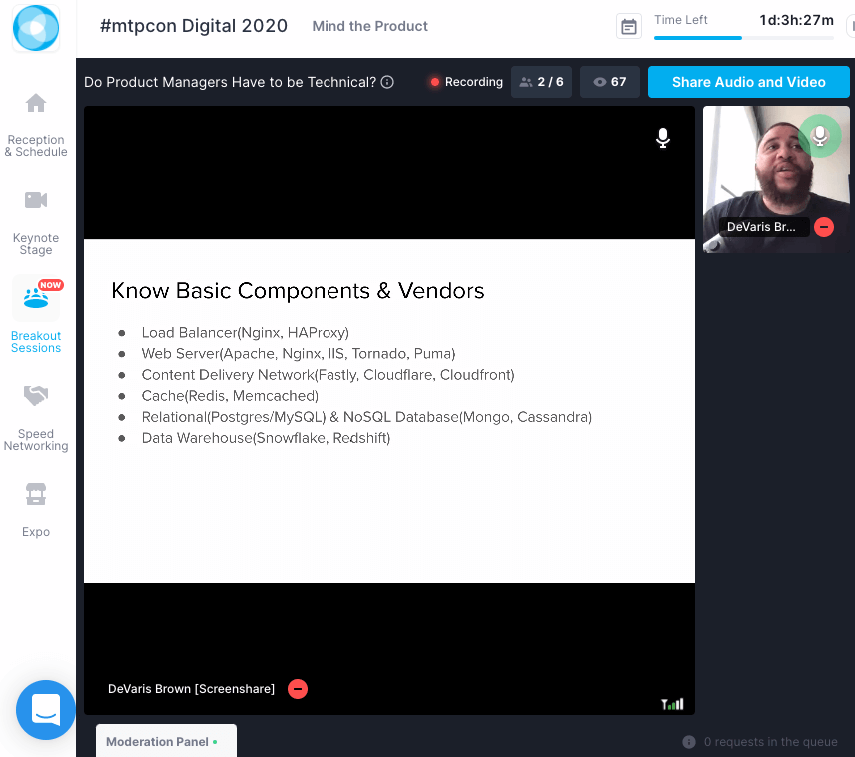Screen dimensions: 855x757
Task: Click the viewers eye count badge
Action: [x=610, y=82]
